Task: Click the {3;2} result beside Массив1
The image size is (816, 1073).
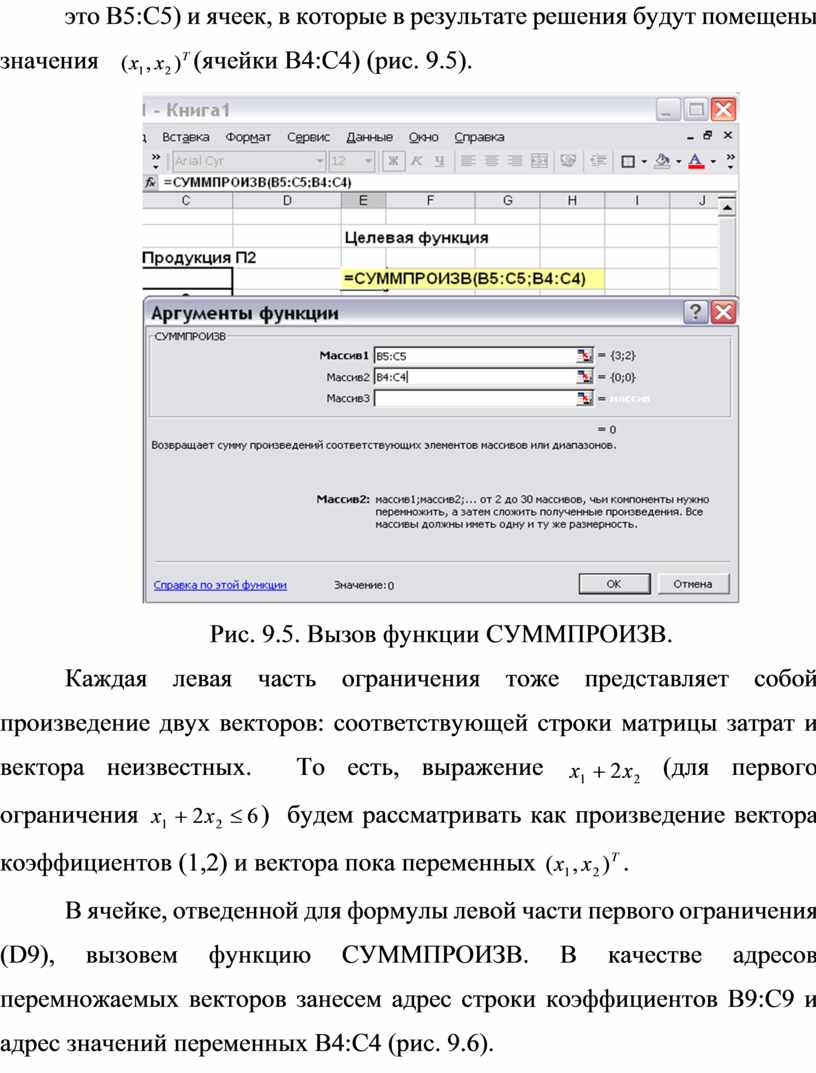Action: click(622, 356)
